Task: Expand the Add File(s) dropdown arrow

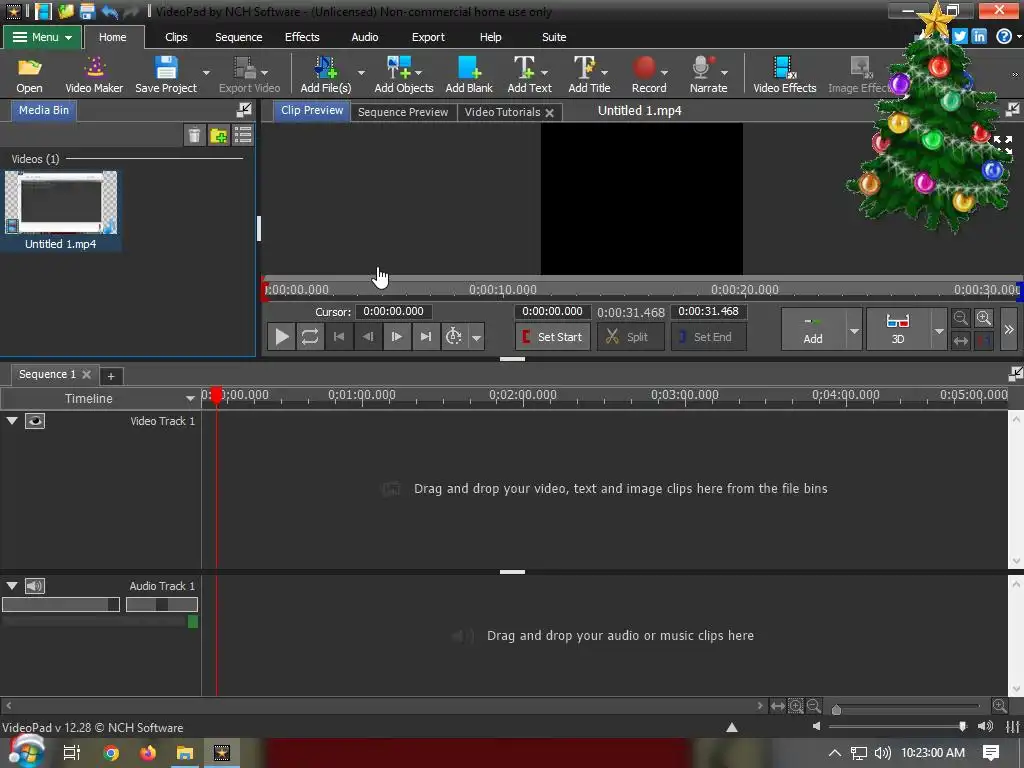Action: (360, 72)
